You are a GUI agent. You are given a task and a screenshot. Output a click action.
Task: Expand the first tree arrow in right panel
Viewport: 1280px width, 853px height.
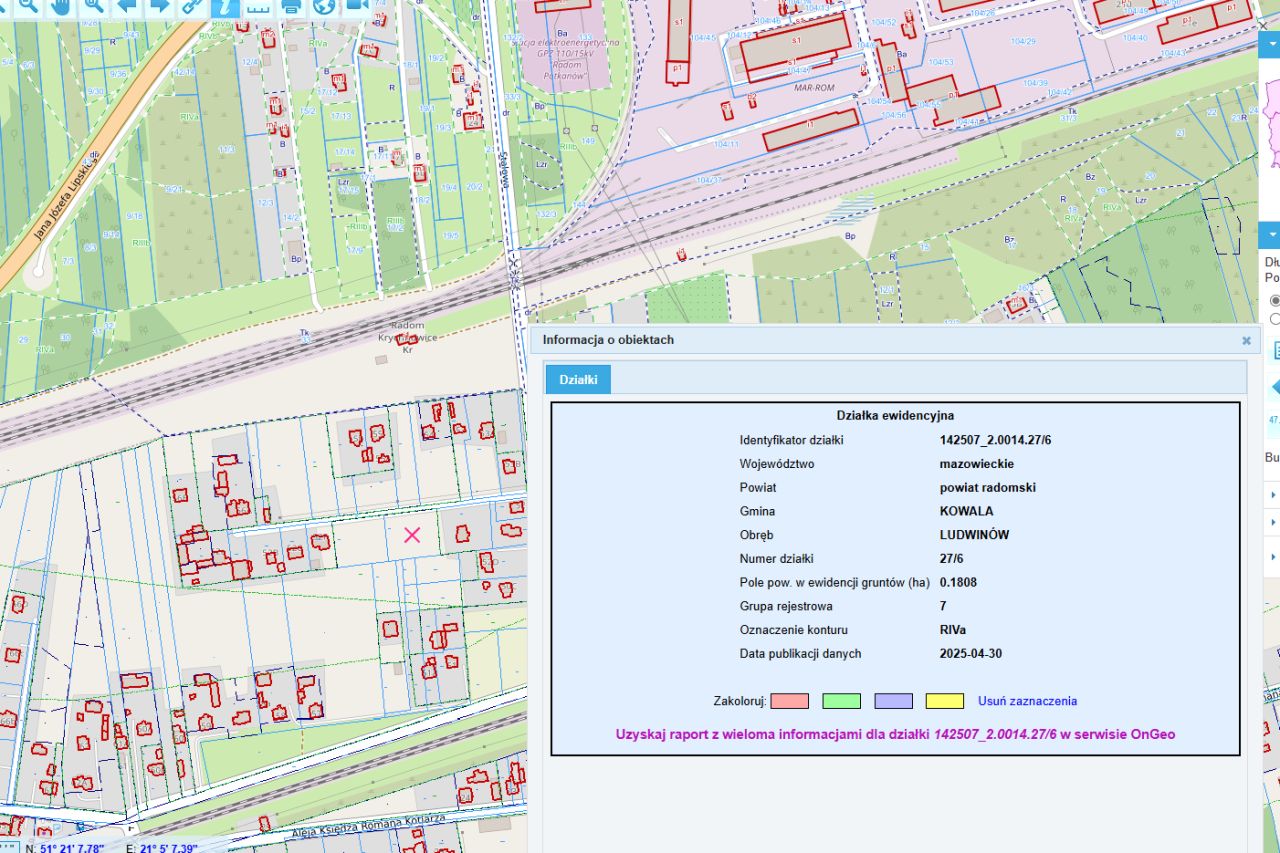tap(1274, 495)
